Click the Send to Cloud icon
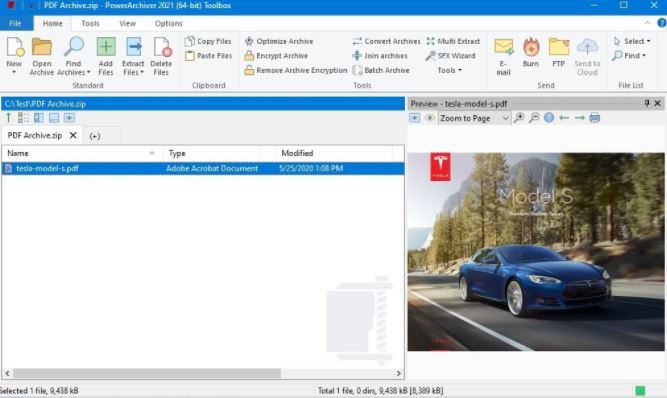The height and width of the screenshot is (398, 667). tap(587, 47)
